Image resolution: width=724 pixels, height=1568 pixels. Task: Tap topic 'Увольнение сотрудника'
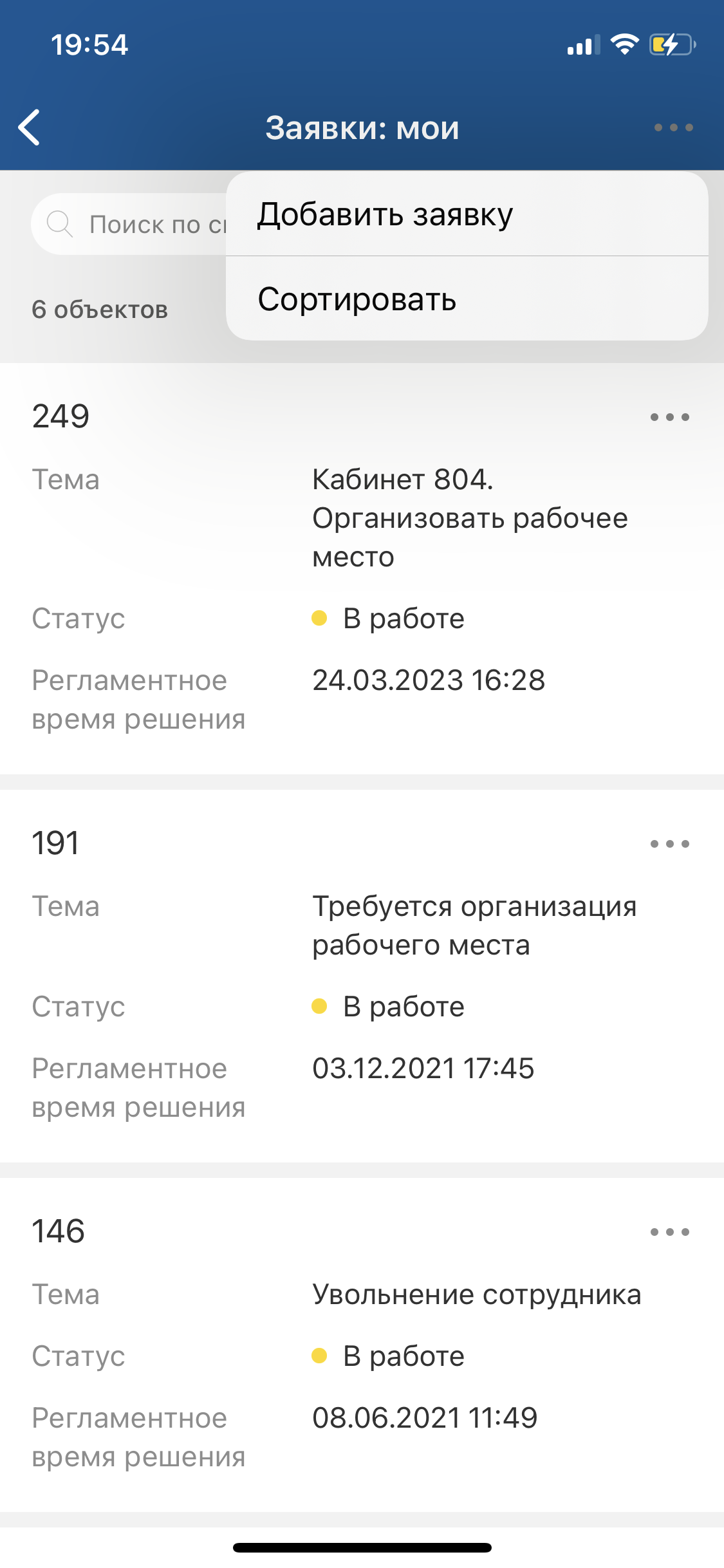coord(476,1294)
